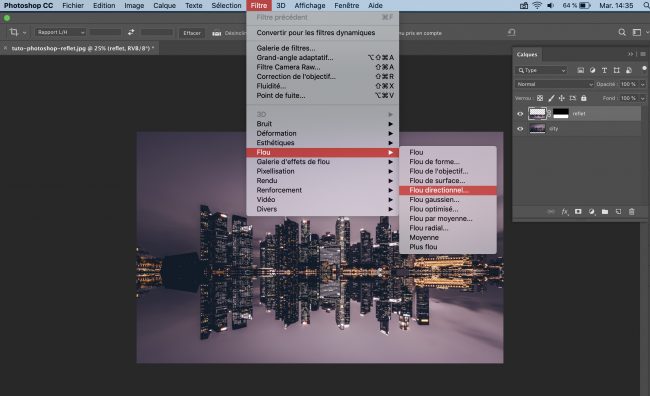Image resolution: width=650 pixels, height=396 pixels.
Task: Lock all with the padlock icon
Action: coord(584,98)
